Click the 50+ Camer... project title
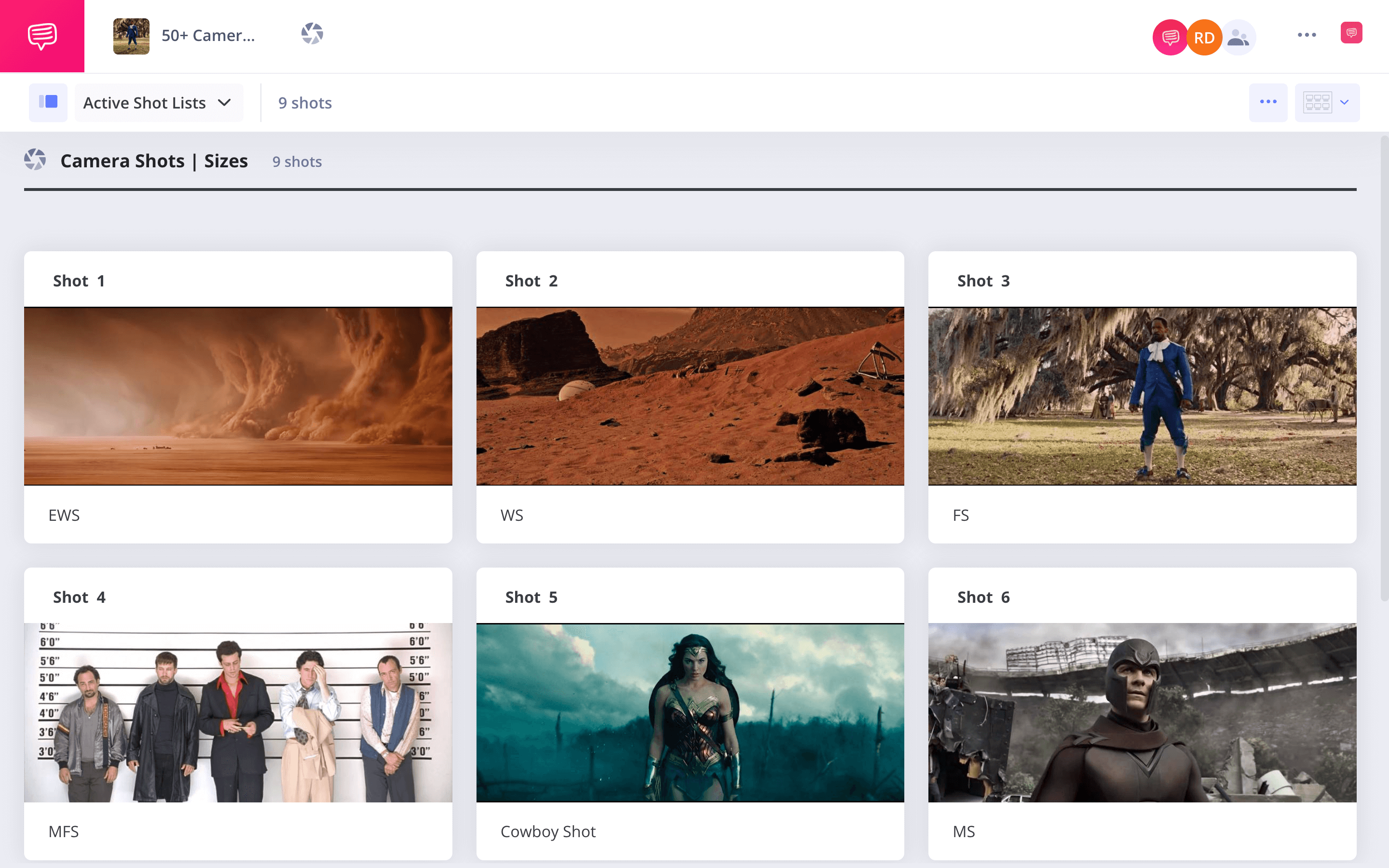Viewport: 1389px width, 868px height. [208, 36]
